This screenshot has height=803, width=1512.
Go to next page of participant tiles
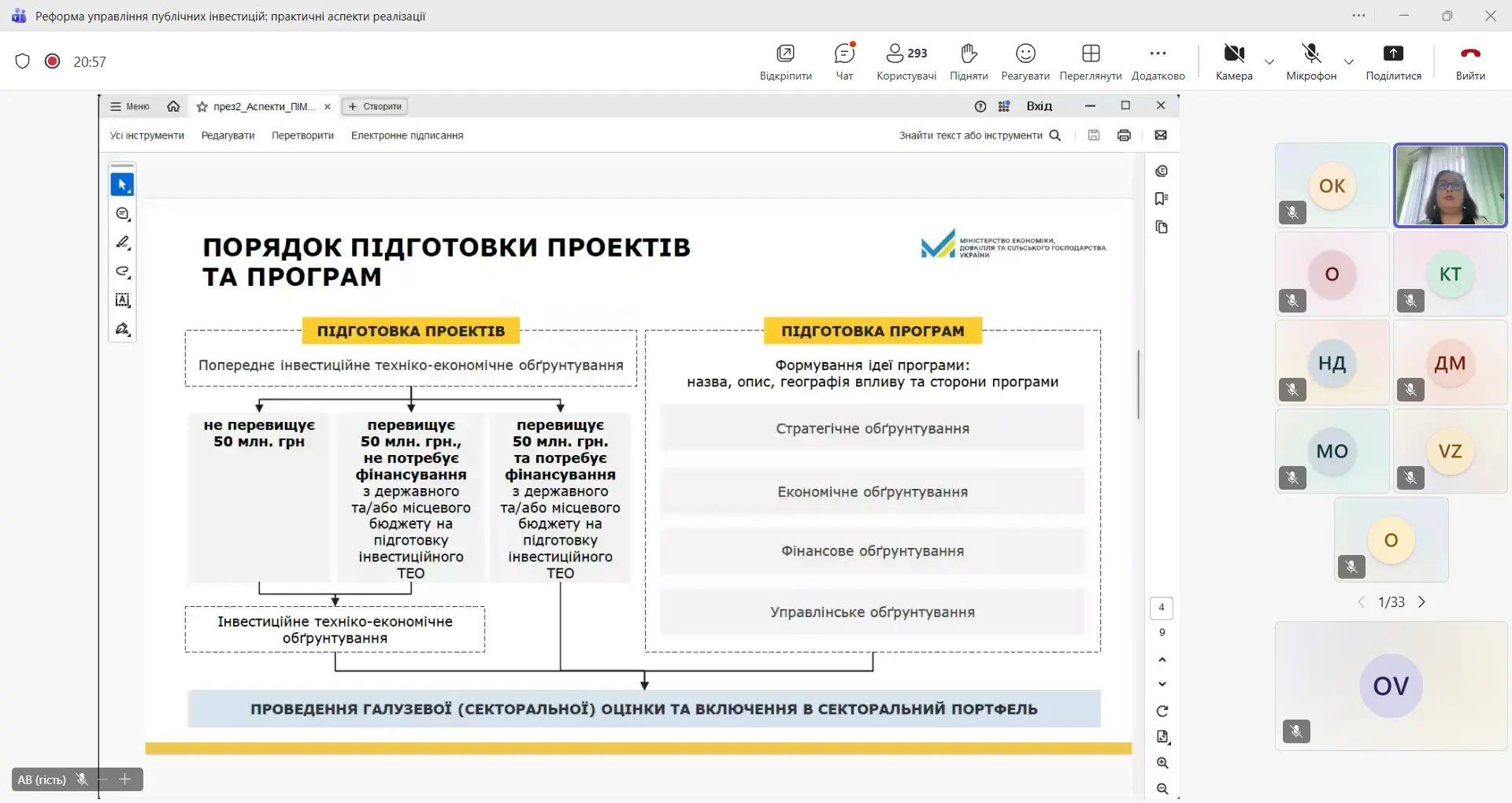[x=1421, y=602]
